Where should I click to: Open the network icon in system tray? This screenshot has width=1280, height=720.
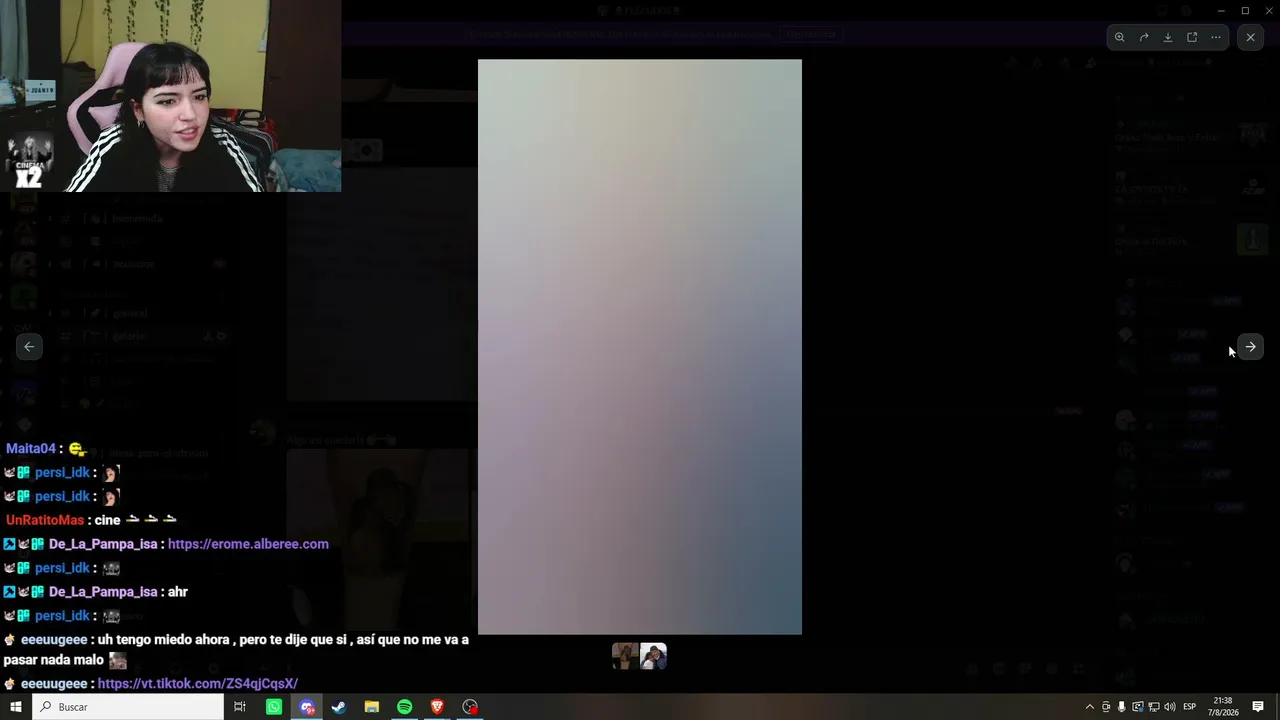pos(1154,707)
